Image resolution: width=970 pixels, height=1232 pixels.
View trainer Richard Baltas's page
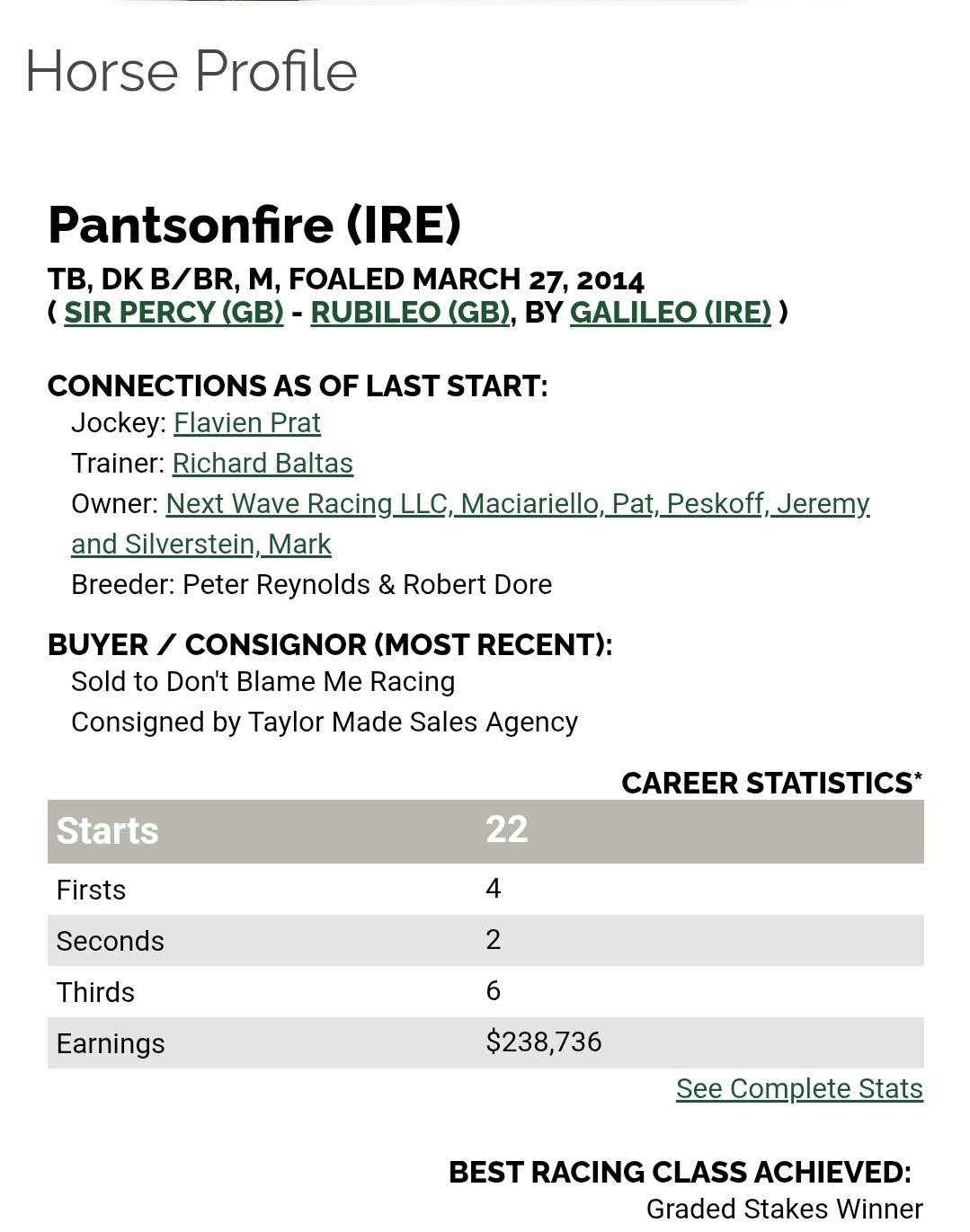263,463
